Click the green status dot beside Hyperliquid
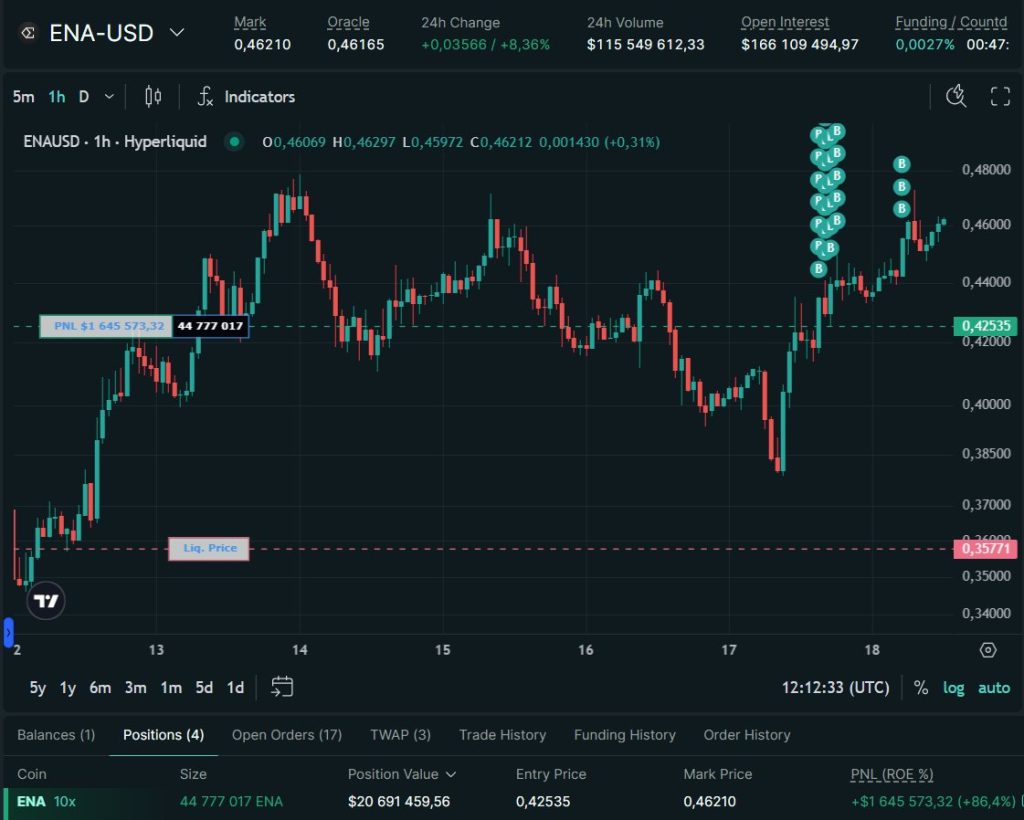The height and width of the screenshot is (820, 1024). click(x=235, y=142)
